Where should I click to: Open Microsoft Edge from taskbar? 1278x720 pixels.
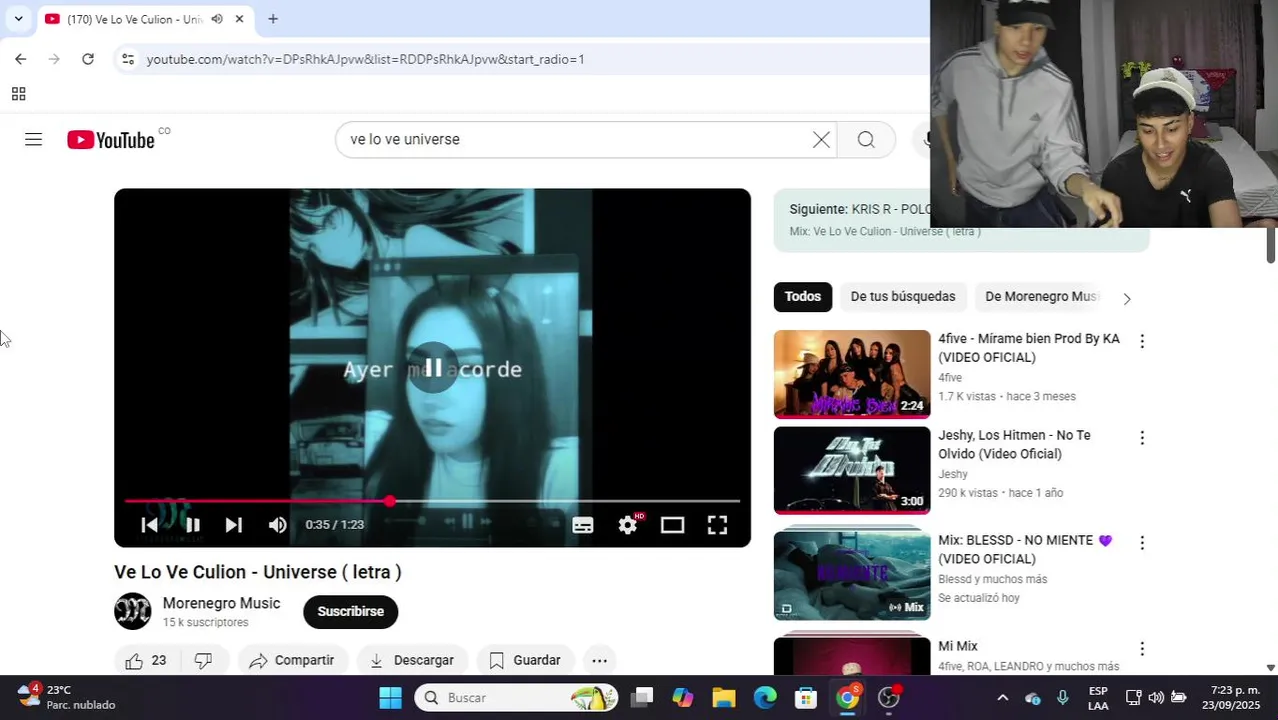(x=765, y=697)
